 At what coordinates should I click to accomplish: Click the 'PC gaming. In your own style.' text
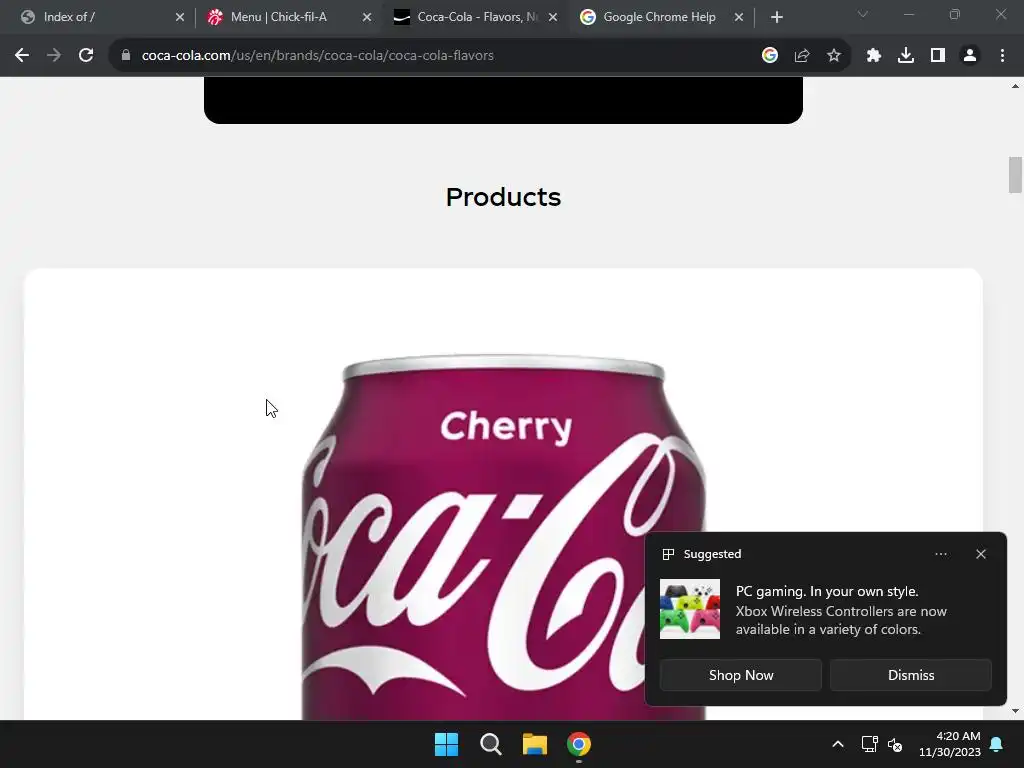(x=827, y=591)
